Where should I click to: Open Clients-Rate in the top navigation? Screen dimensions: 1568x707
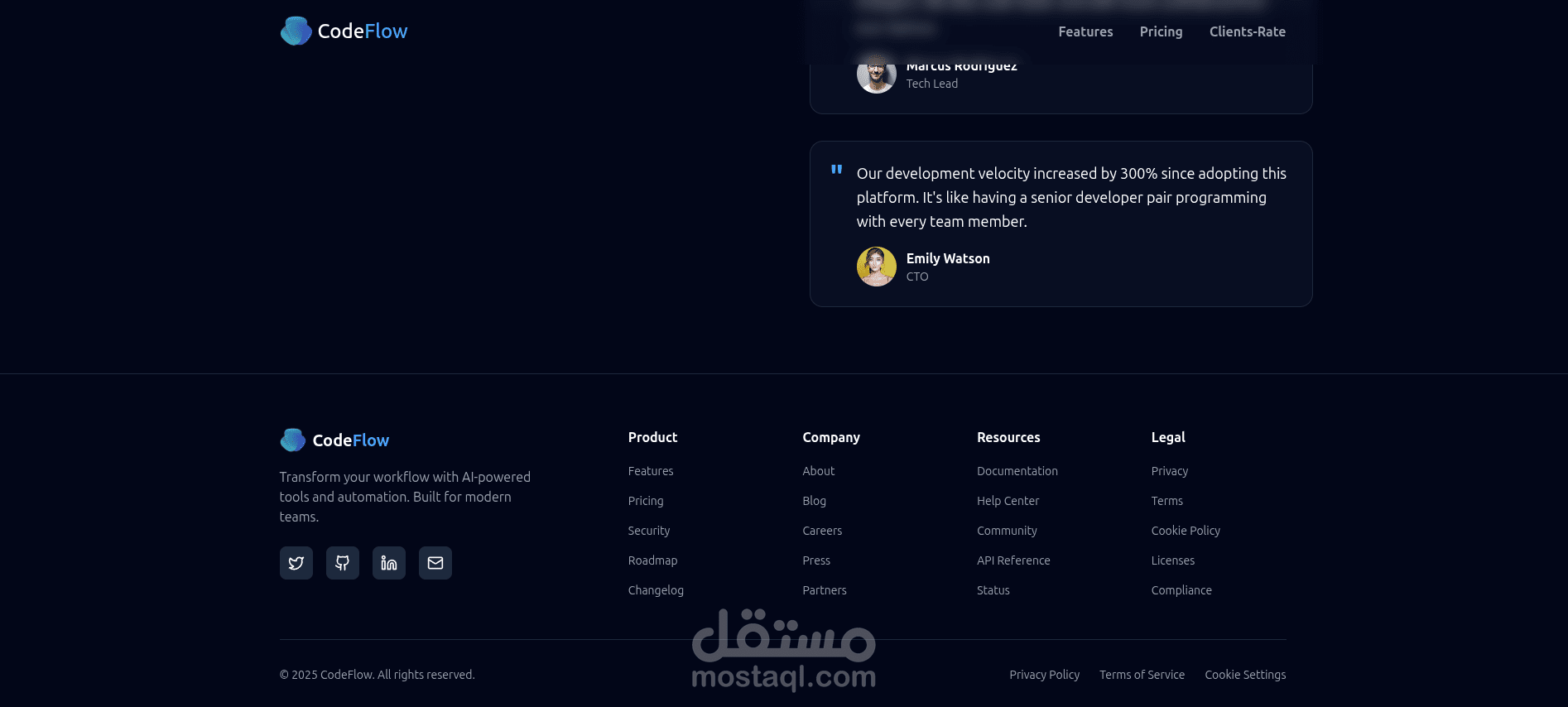pyautogui.click(x=1248, y=31)
